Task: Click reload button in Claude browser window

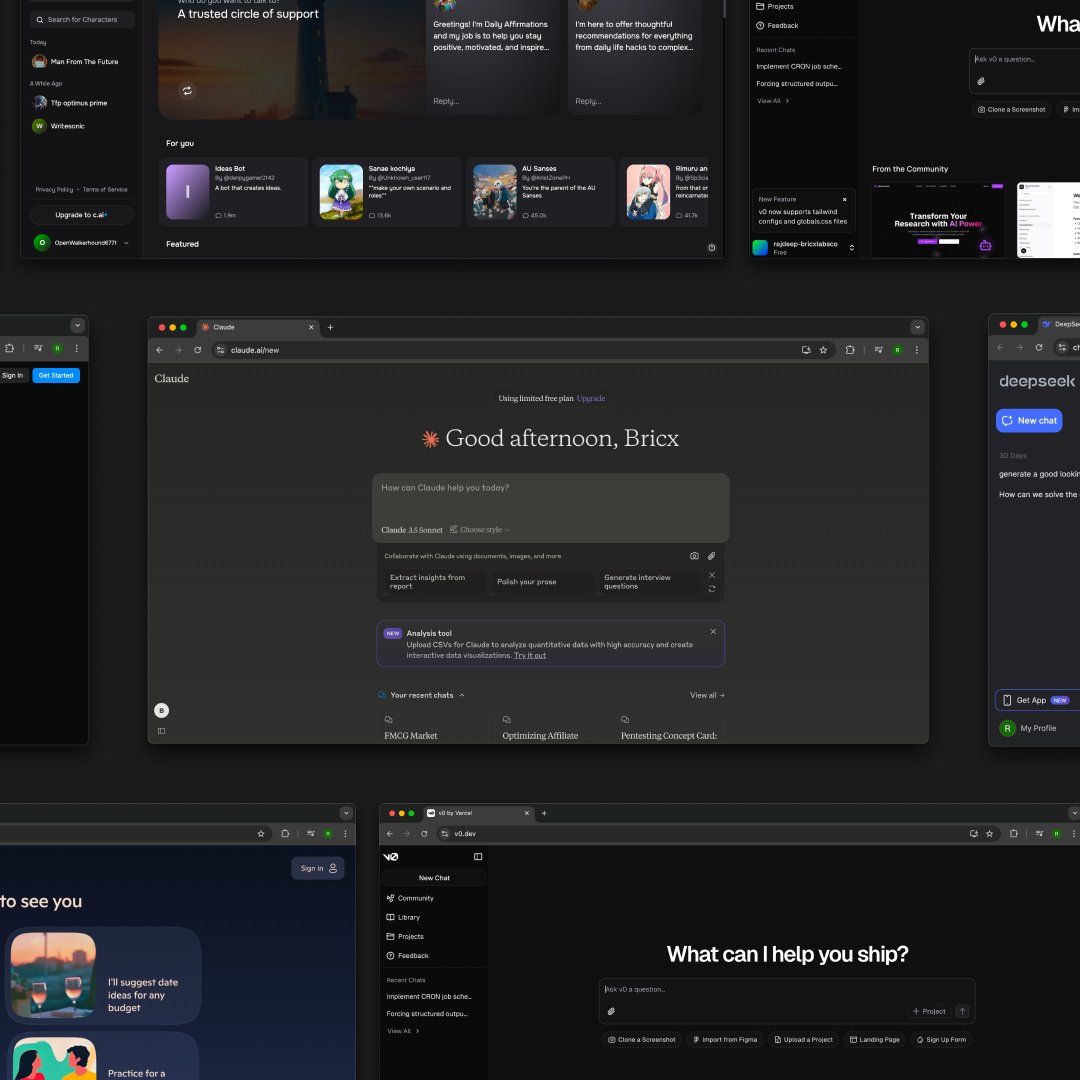Action: tap(198, 350)
